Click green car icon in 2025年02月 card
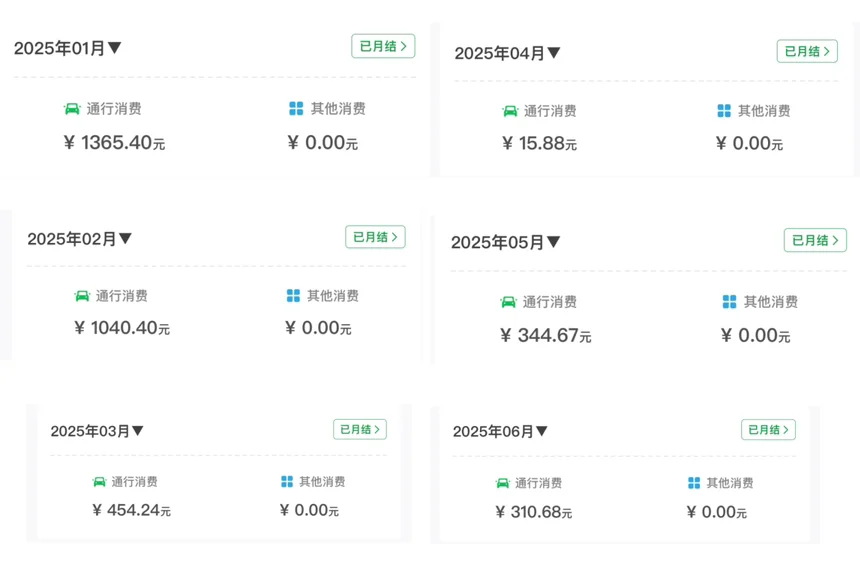Viewport: 860px width, 574px height. 82,296
